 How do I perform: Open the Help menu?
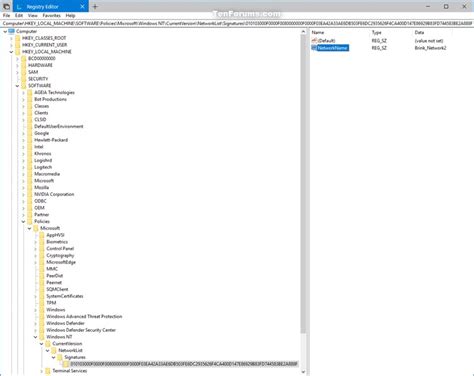[70, 16]
